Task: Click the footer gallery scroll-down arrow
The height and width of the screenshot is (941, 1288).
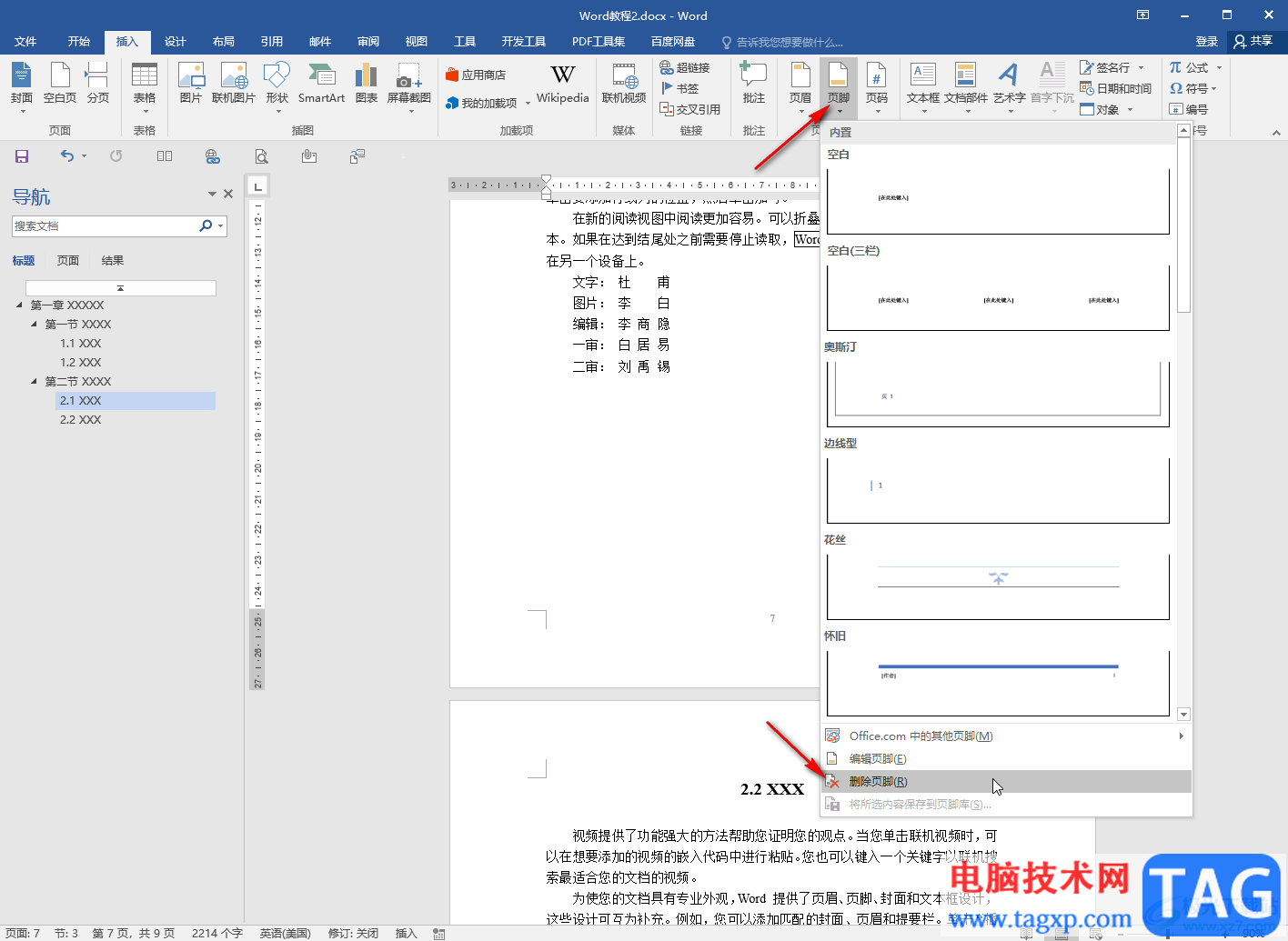Action: (1183, 715)
